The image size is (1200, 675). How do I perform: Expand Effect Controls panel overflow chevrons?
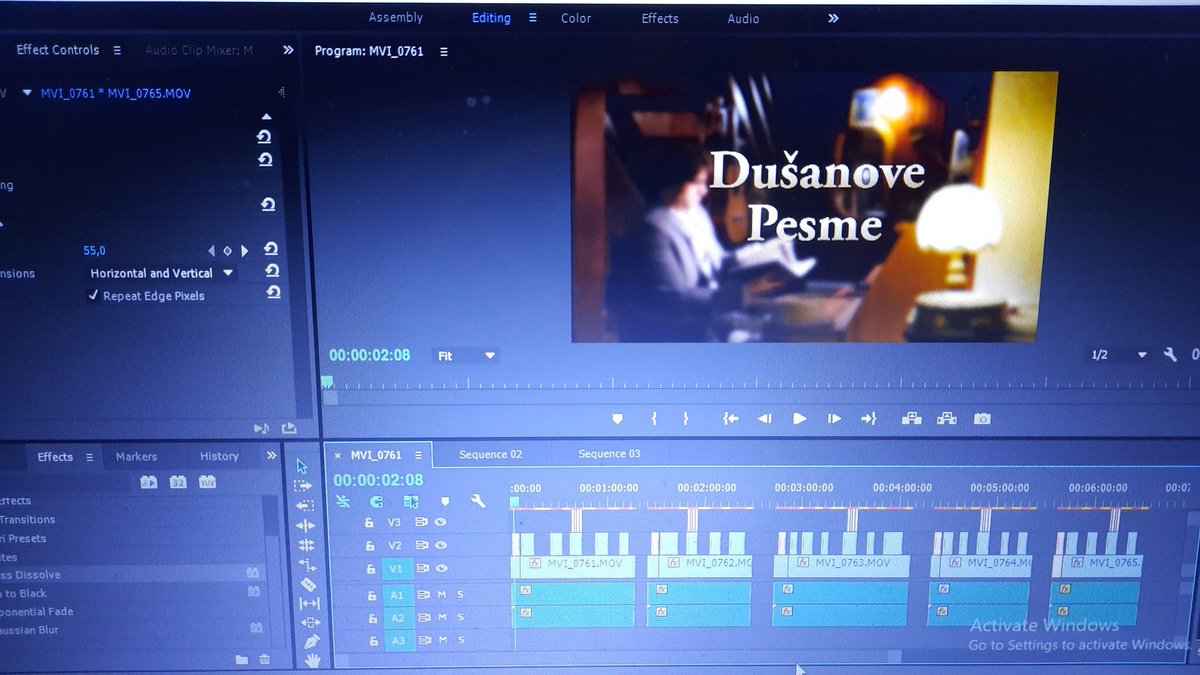click(288, 50)
